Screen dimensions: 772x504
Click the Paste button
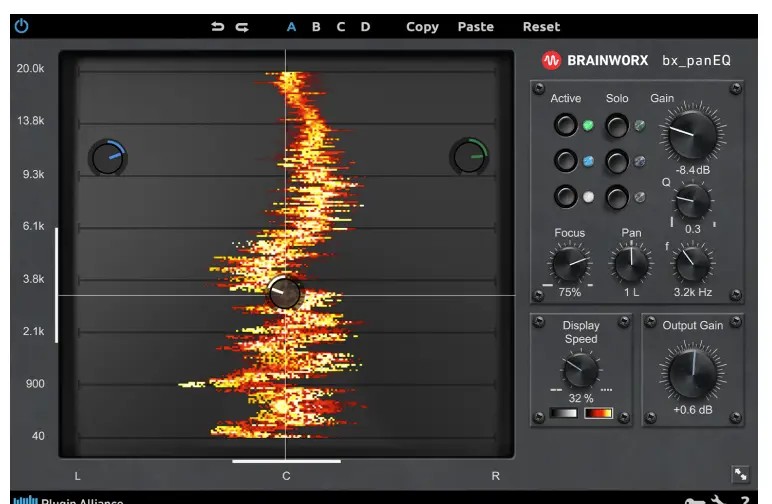click(x=476, y=27)
